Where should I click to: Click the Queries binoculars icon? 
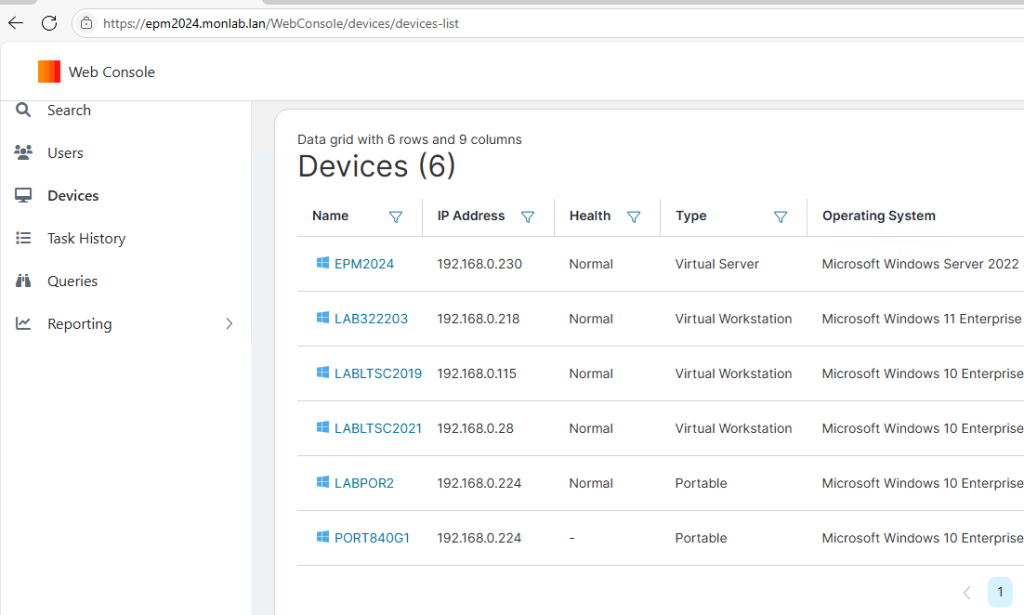(x=24, y=281)
